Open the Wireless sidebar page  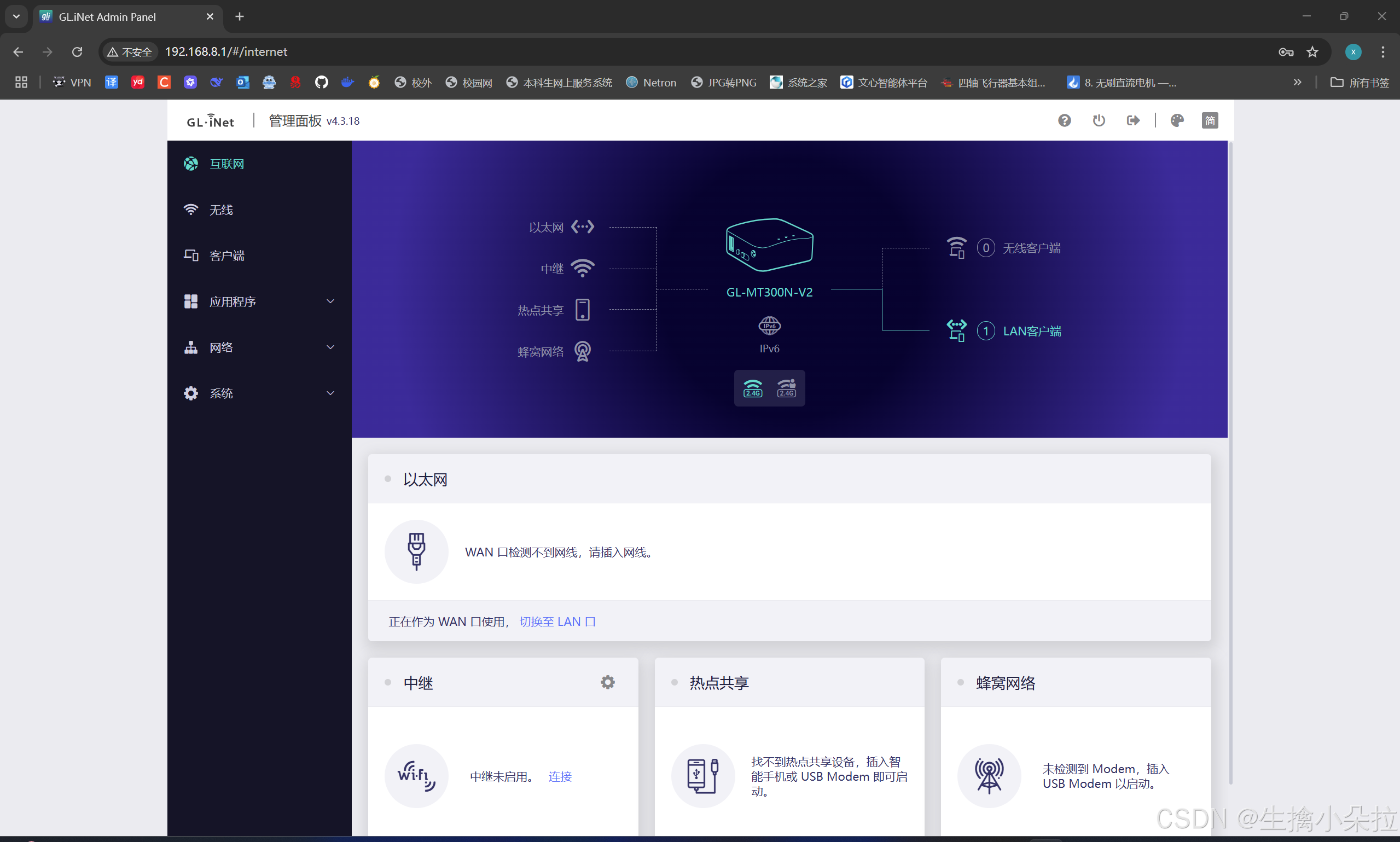click(x=220, y=210)
